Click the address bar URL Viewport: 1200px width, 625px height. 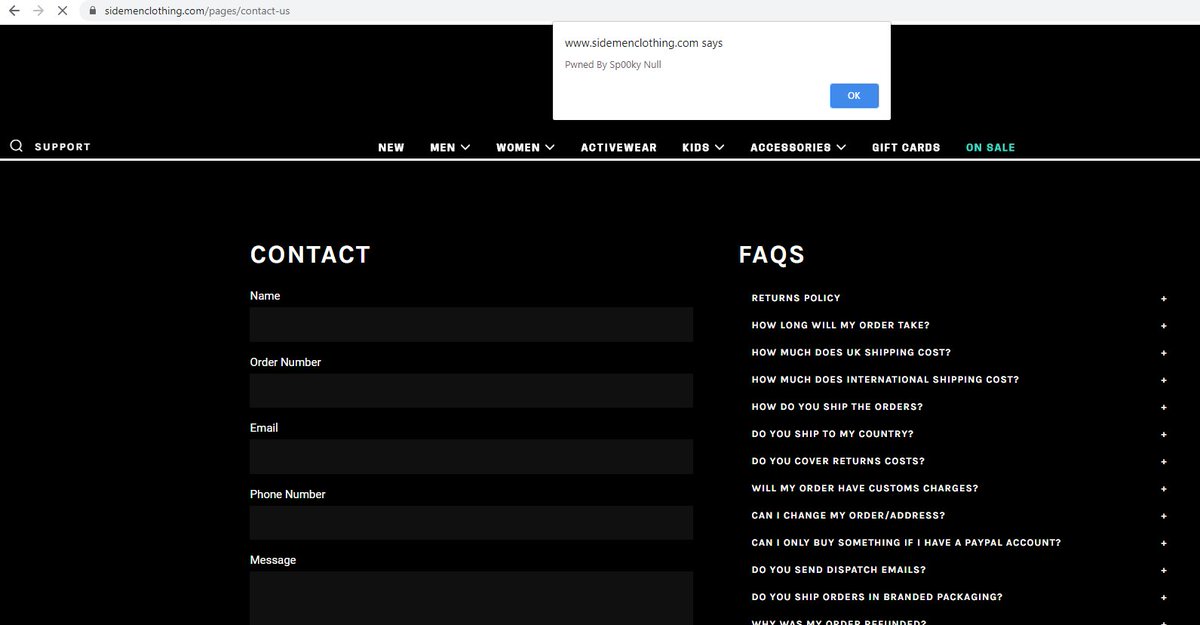click(197, 11)
